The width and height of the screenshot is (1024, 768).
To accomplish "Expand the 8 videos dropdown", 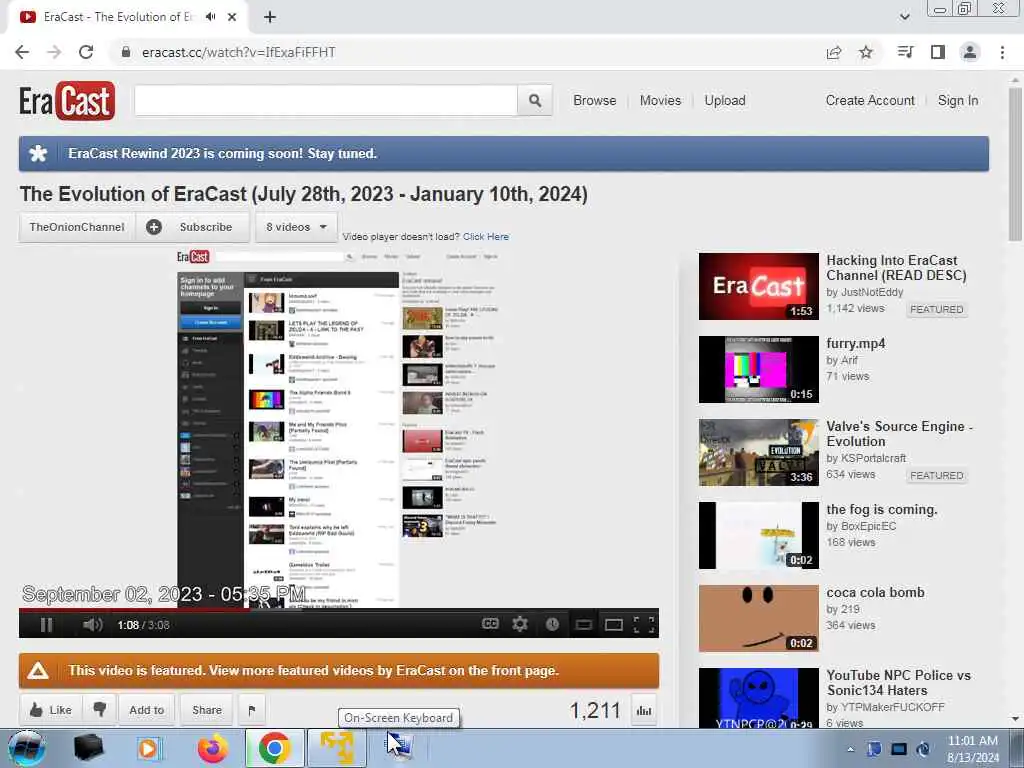I will click(296, 227).
